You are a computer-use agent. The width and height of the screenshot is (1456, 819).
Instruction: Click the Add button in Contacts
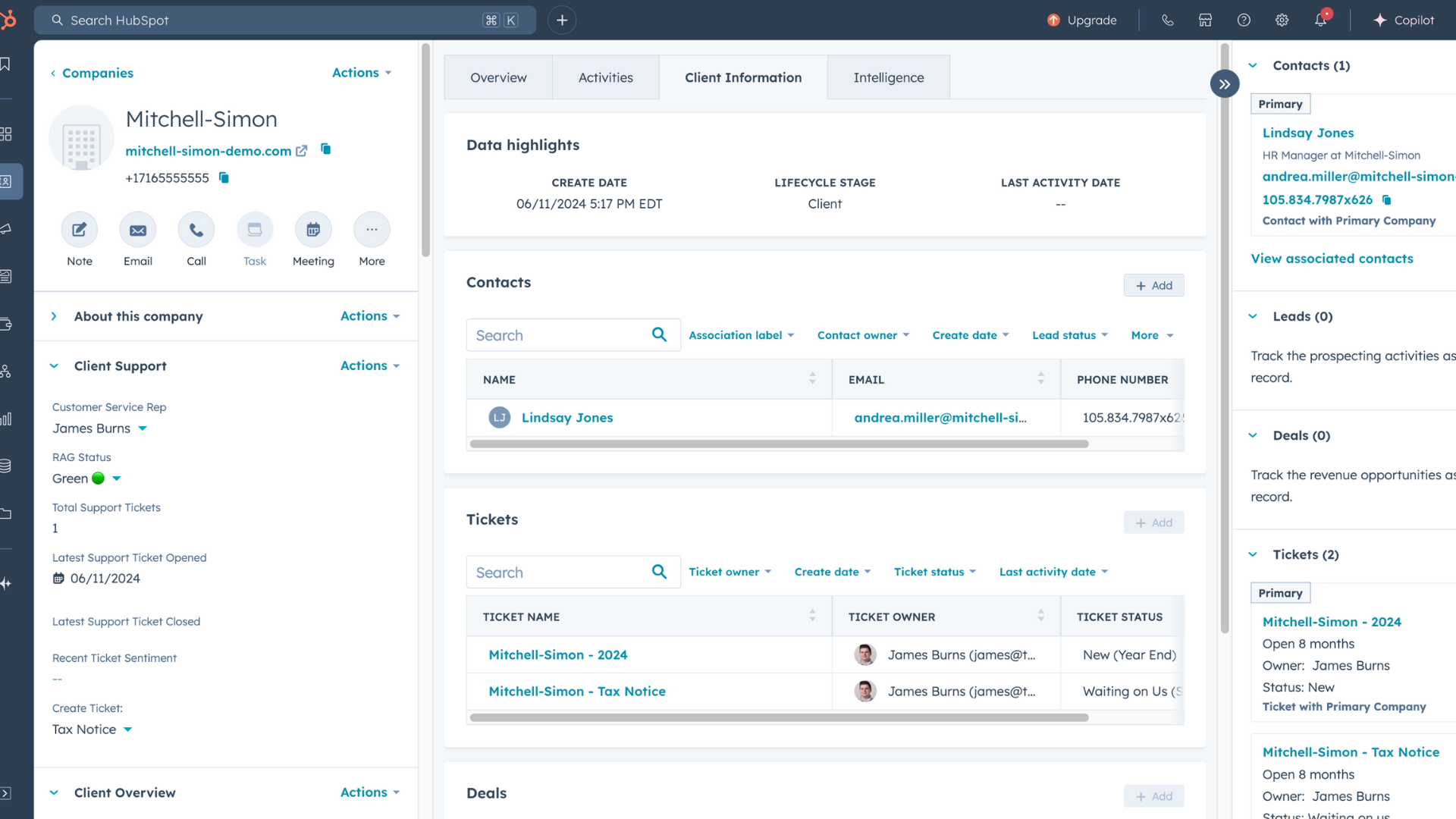click(1153, 286)
